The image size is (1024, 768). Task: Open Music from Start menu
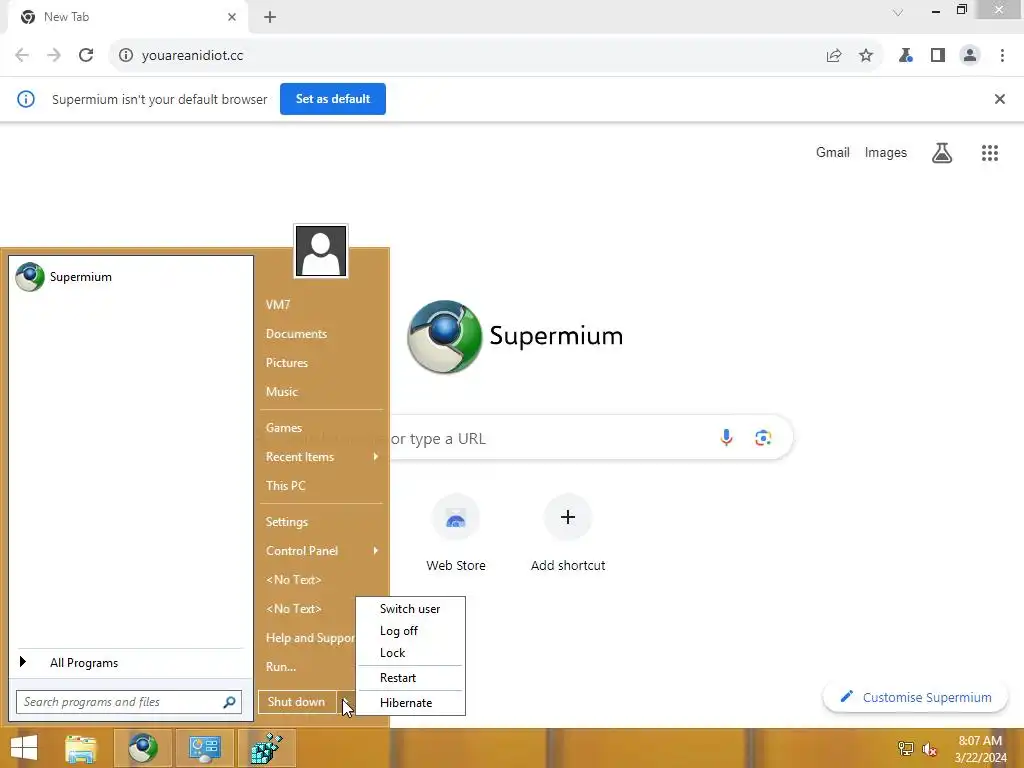[x=281, y=392]
